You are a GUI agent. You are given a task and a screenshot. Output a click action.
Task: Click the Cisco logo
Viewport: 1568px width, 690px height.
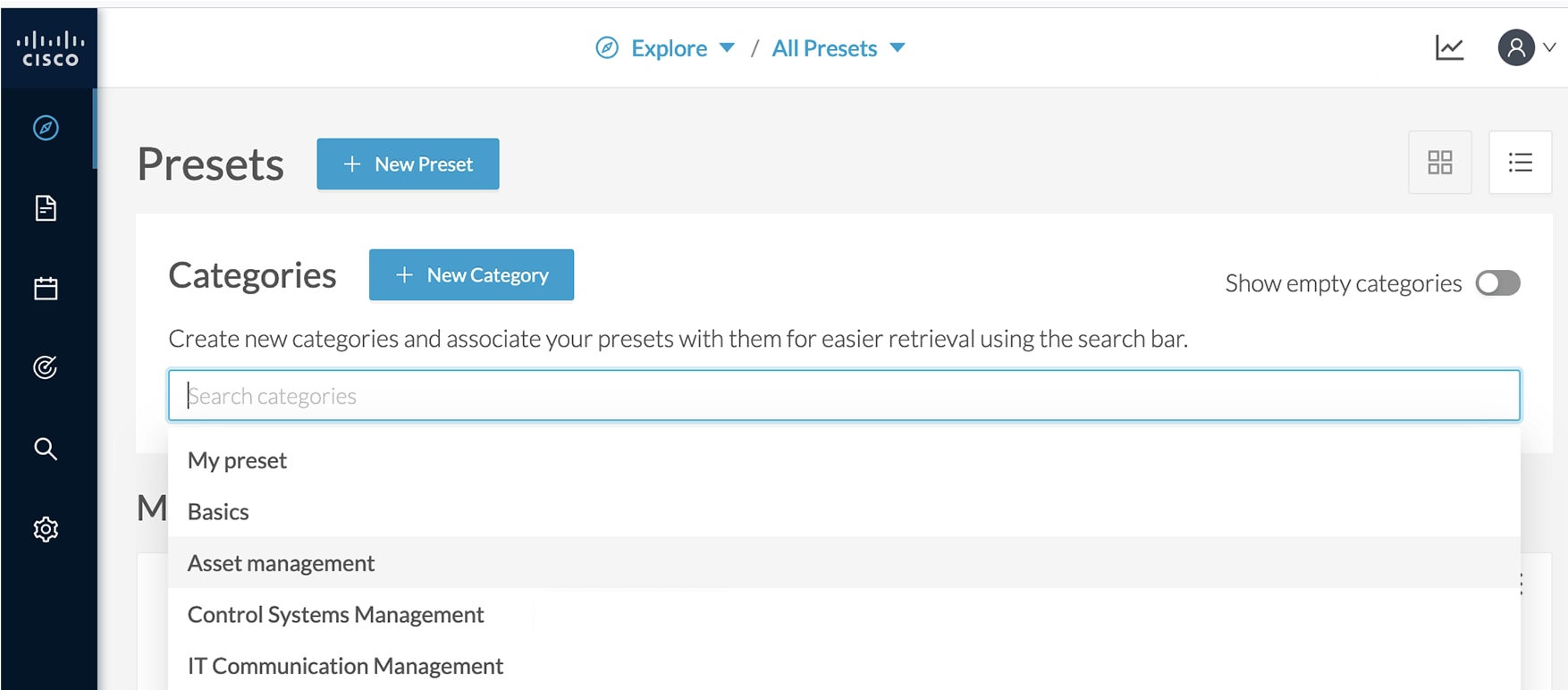(50, 48)
